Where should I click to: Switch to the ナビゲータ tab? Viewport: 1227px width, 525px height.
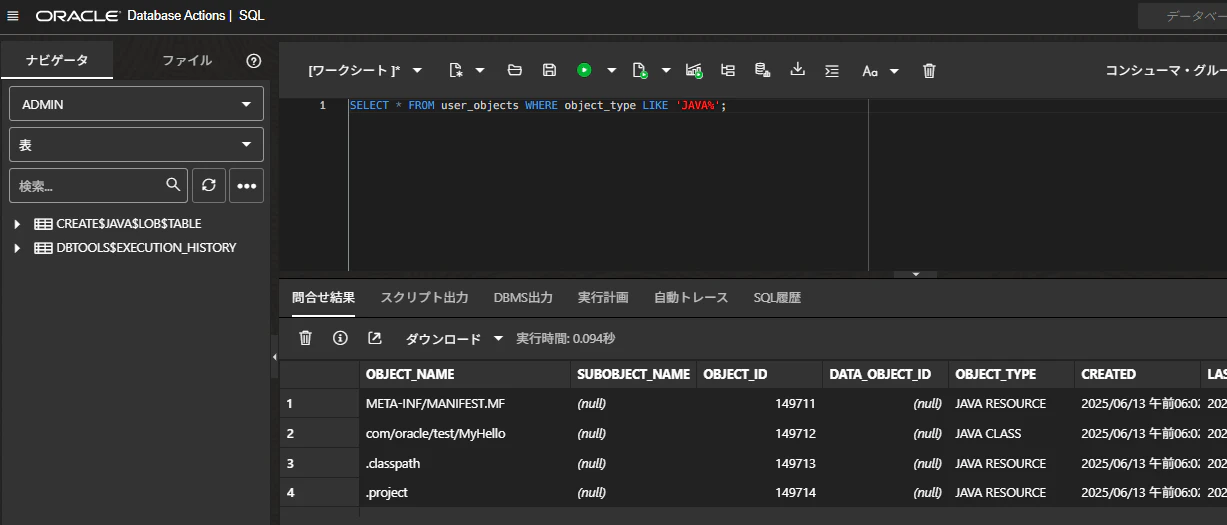click(57, 60)
